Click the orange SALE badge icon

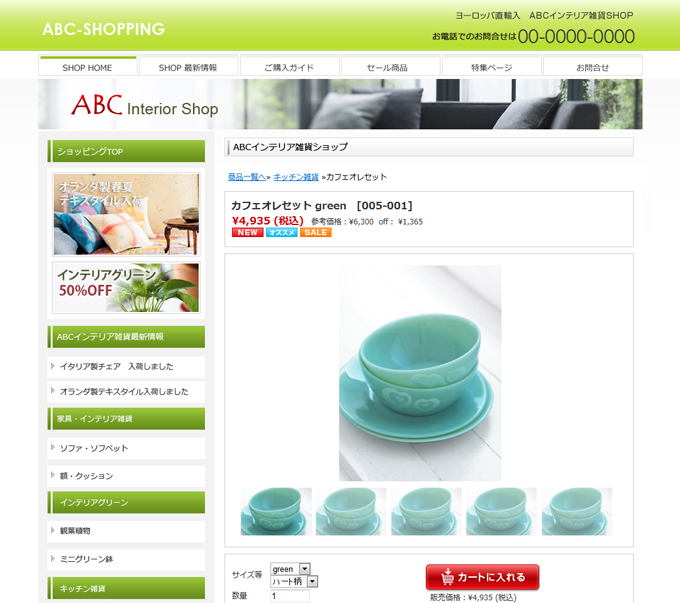coord(316,233)
